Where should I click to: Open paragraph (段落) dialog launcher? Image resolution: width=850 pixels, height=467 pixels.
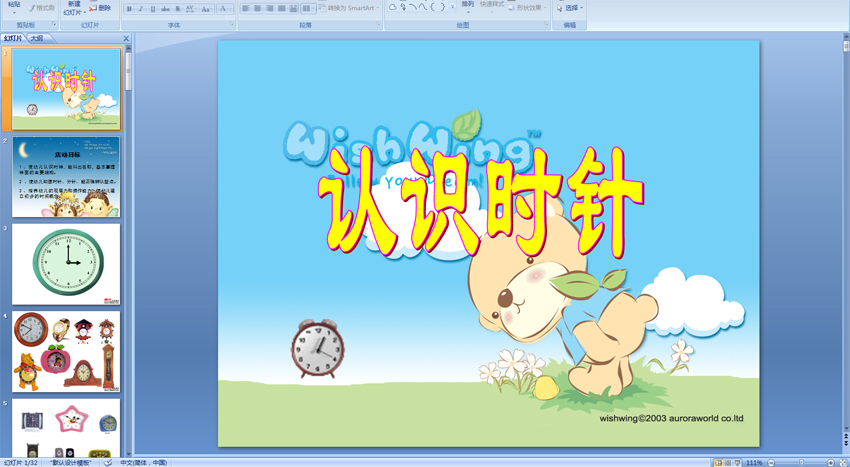pyautogui.click(x=378, y=25)
